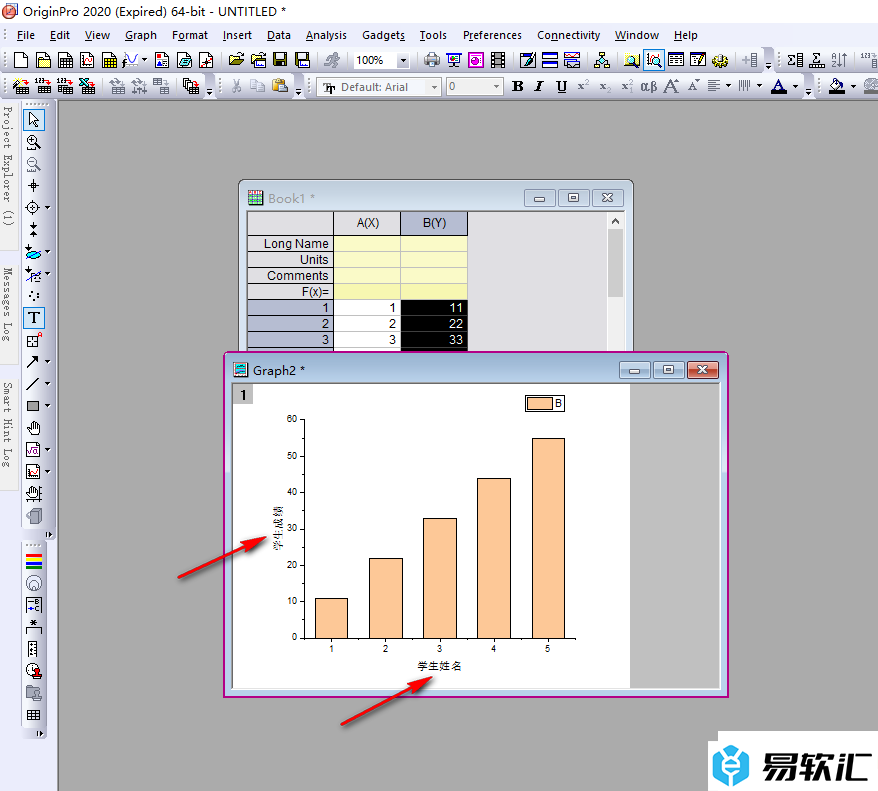Select column B(Y) header in Book1
This screenshot has width=878, height=791.
click(434, 223)
